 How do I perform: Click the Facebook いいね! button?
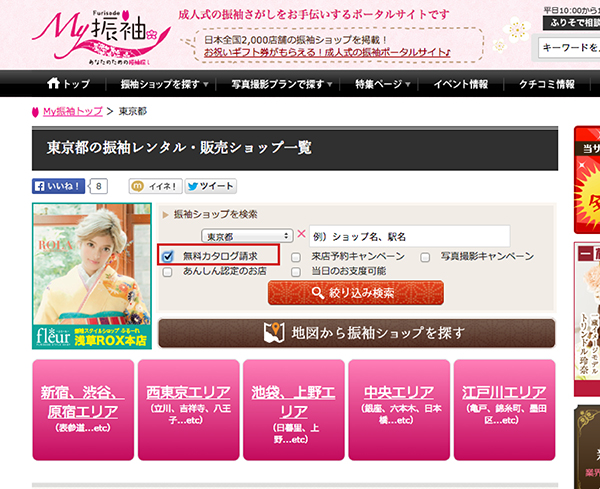tap(58, 186)
